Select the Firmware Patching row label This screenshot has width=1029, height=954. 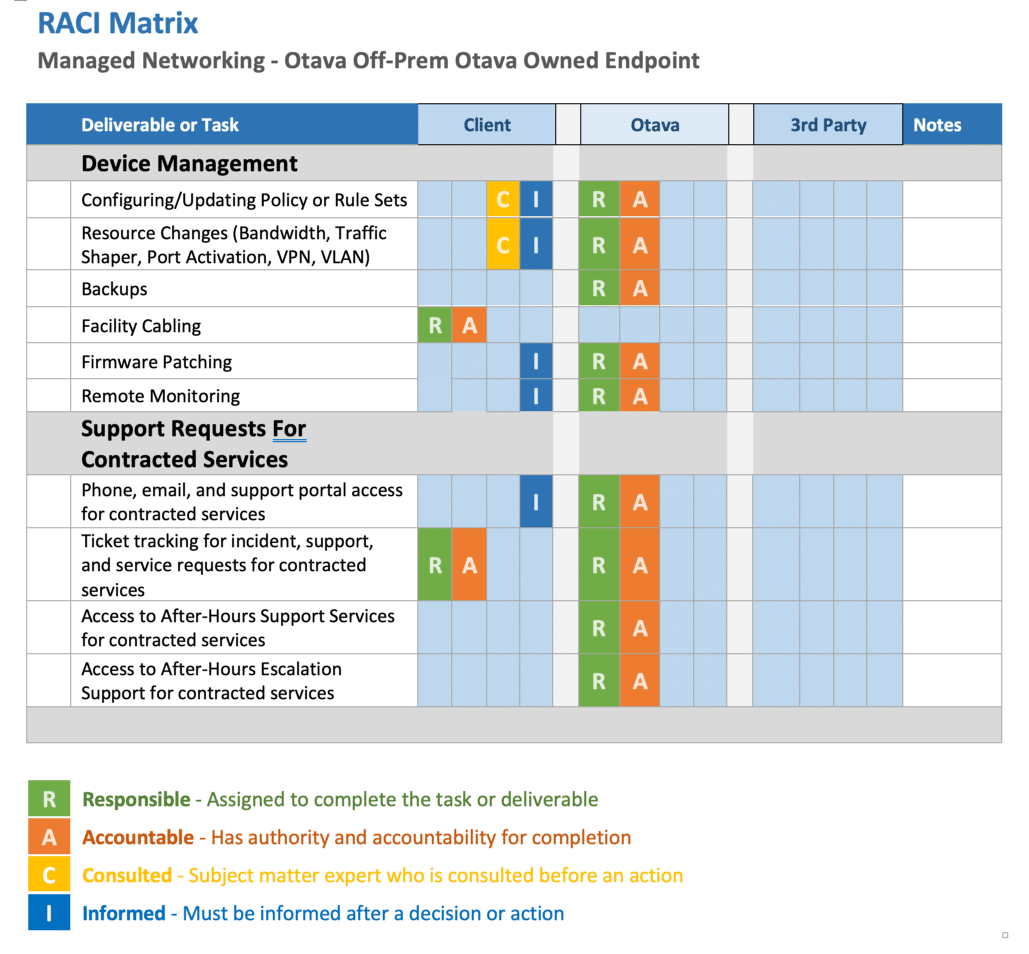[156, 362]
